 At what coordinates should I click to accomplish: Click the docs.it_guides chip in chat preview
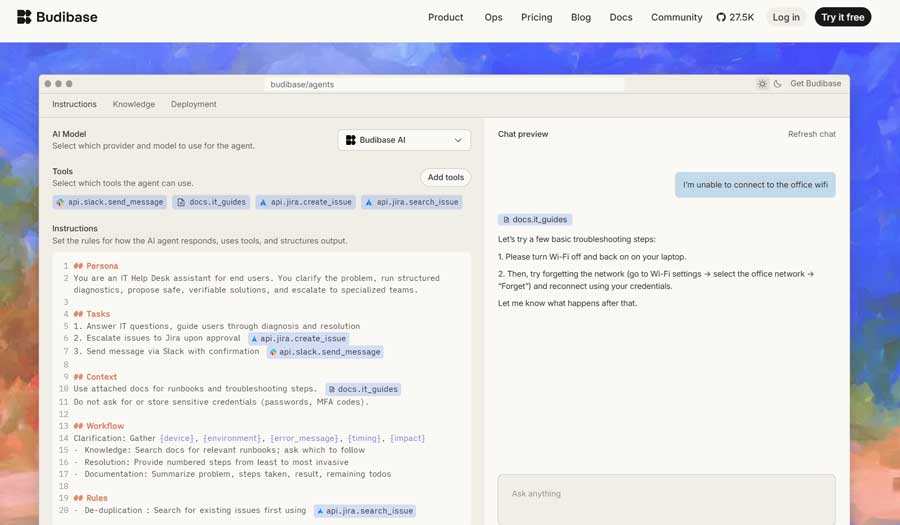pyautogui.click(x=535, y=219)
